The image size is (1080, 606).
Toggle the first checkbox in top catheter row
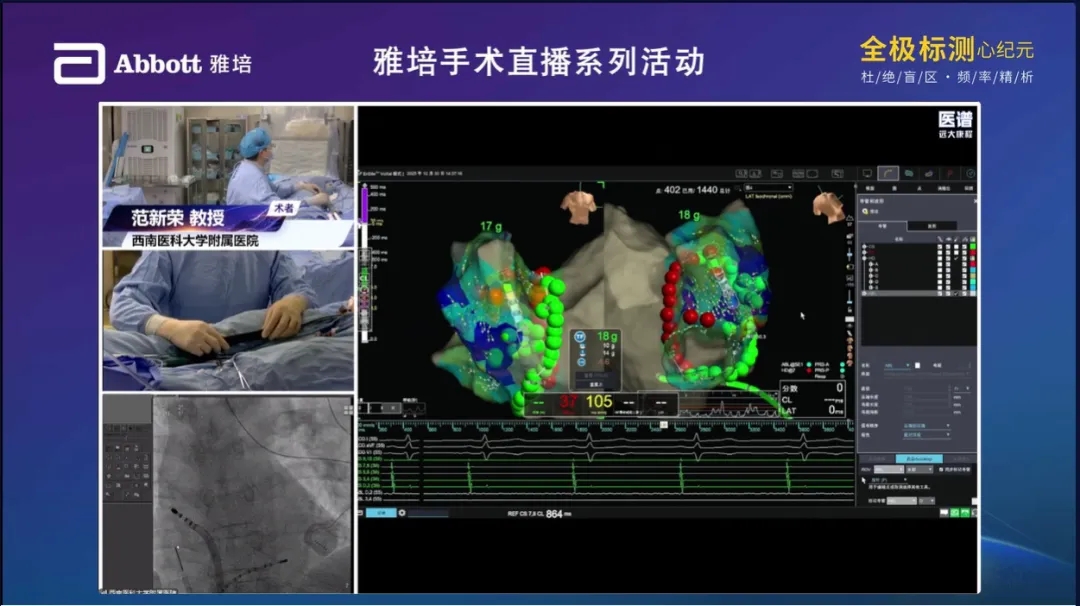(939, 246)
